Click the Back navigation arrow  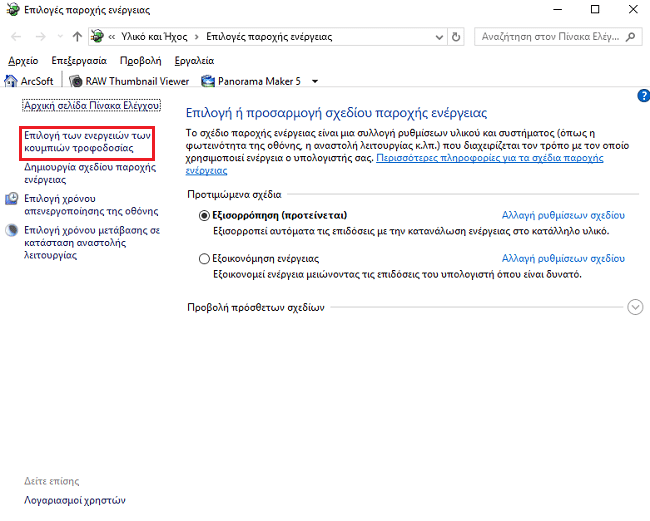(x=16, y=37)
